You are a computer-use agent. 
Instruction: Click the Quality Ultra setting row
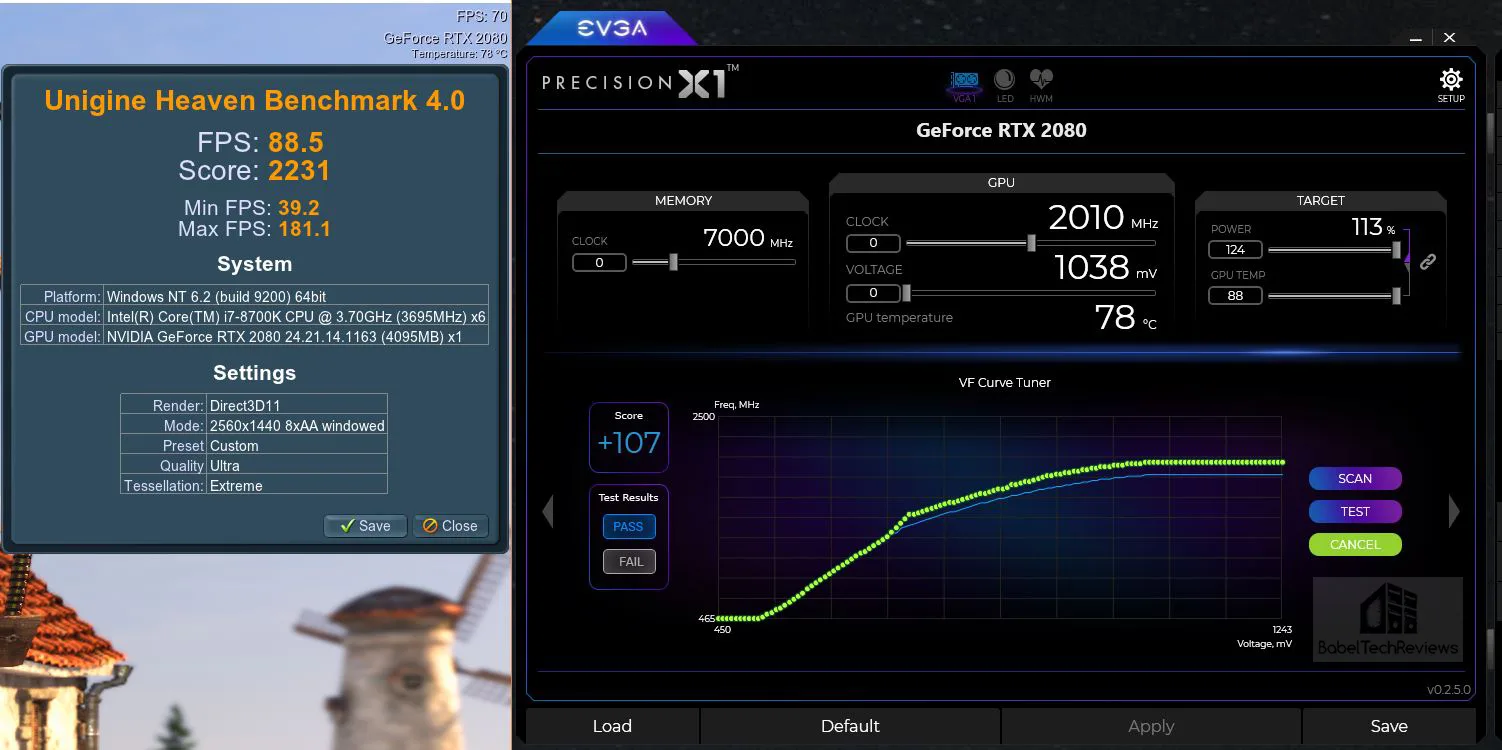(254, 465)
